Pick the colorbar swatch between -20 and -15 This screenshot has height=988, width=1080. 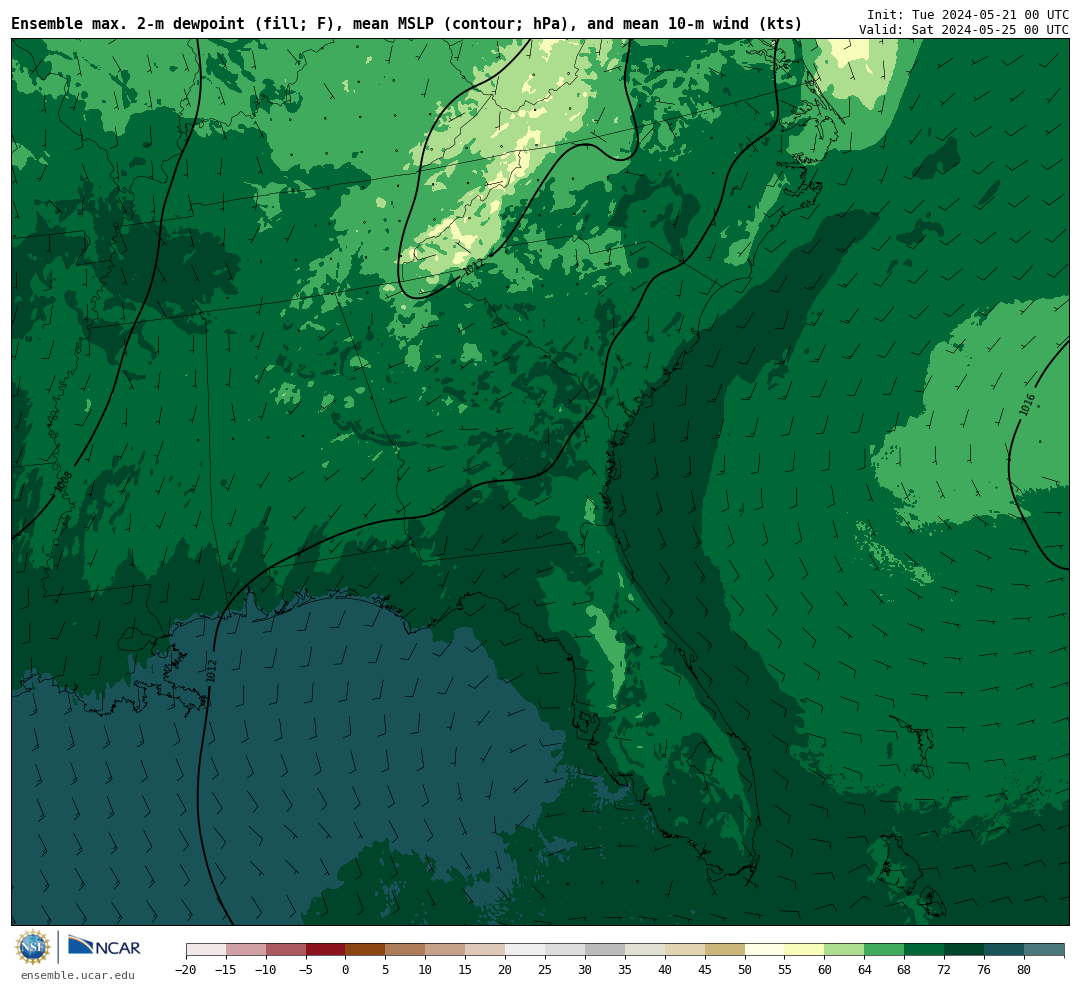(x=206, y=950)
